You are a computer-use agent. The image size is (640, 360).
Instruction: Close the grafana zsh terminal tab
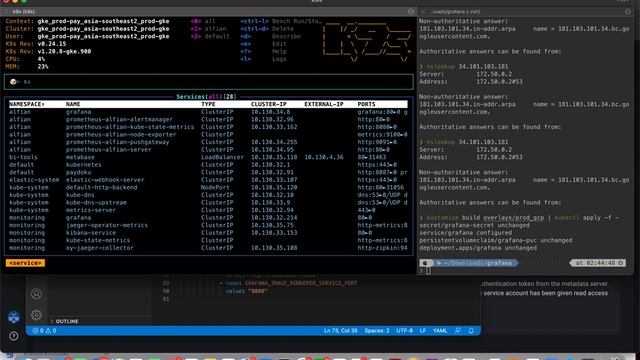[x=423, y=12]
